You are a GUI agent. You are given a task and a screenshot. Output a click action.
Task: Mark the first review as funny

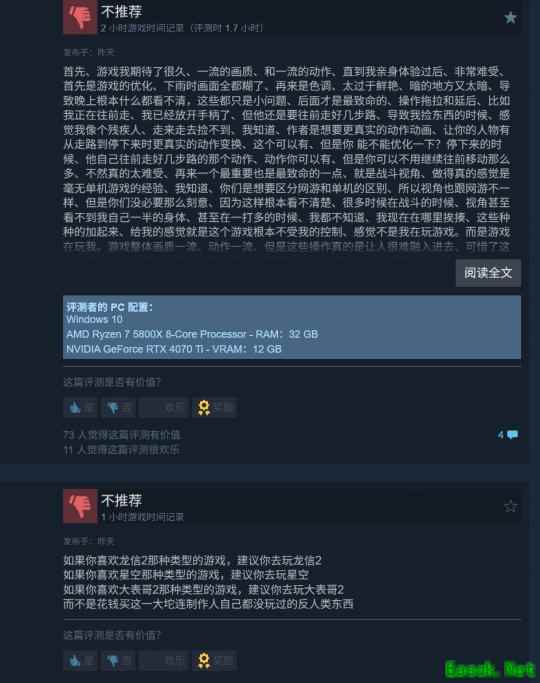(x=164, y=408)
